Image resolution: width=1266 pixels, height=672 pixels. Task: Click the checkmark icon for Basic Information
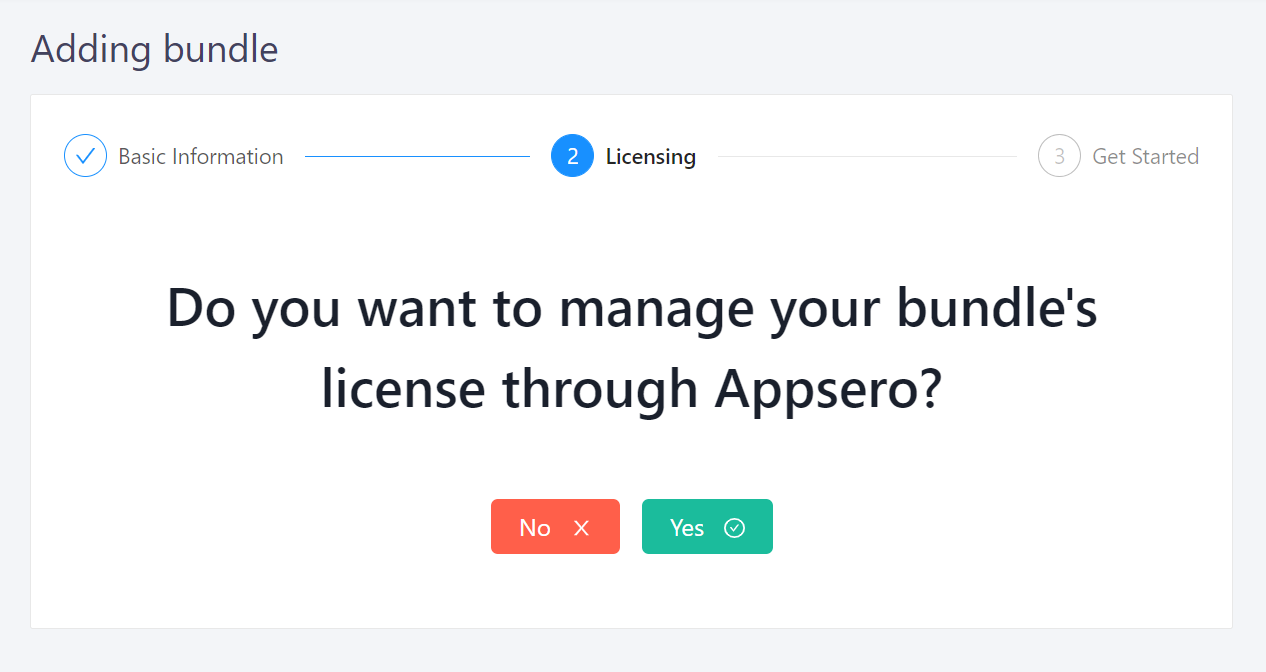[x=85, y=156]
